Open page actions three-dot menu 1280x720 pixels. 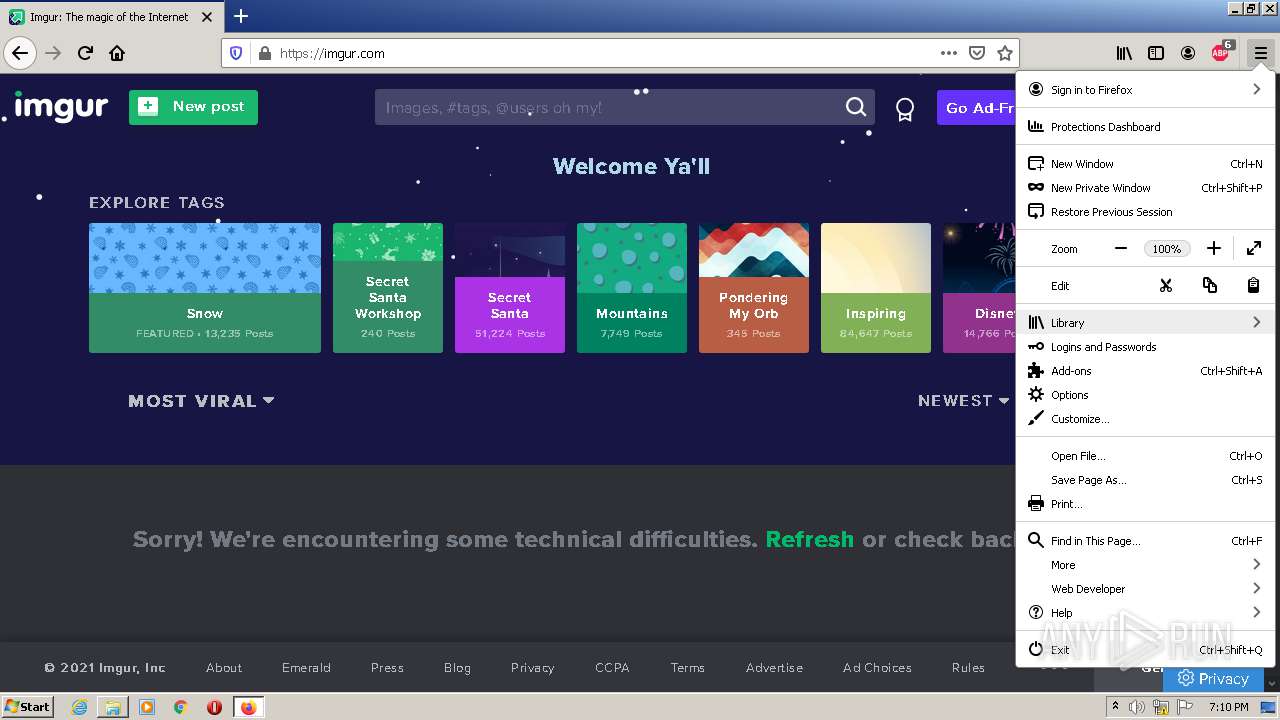click(949, 53)
